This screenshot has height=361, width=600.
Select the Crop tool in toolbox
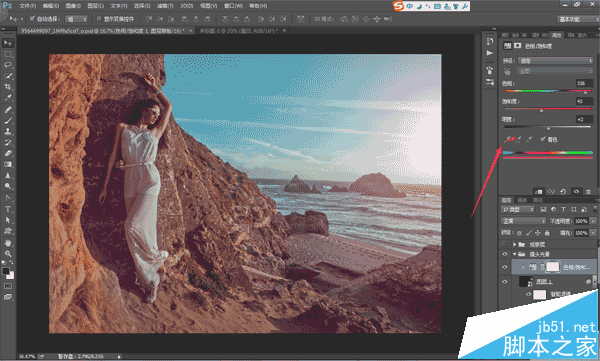coord(8,87)
